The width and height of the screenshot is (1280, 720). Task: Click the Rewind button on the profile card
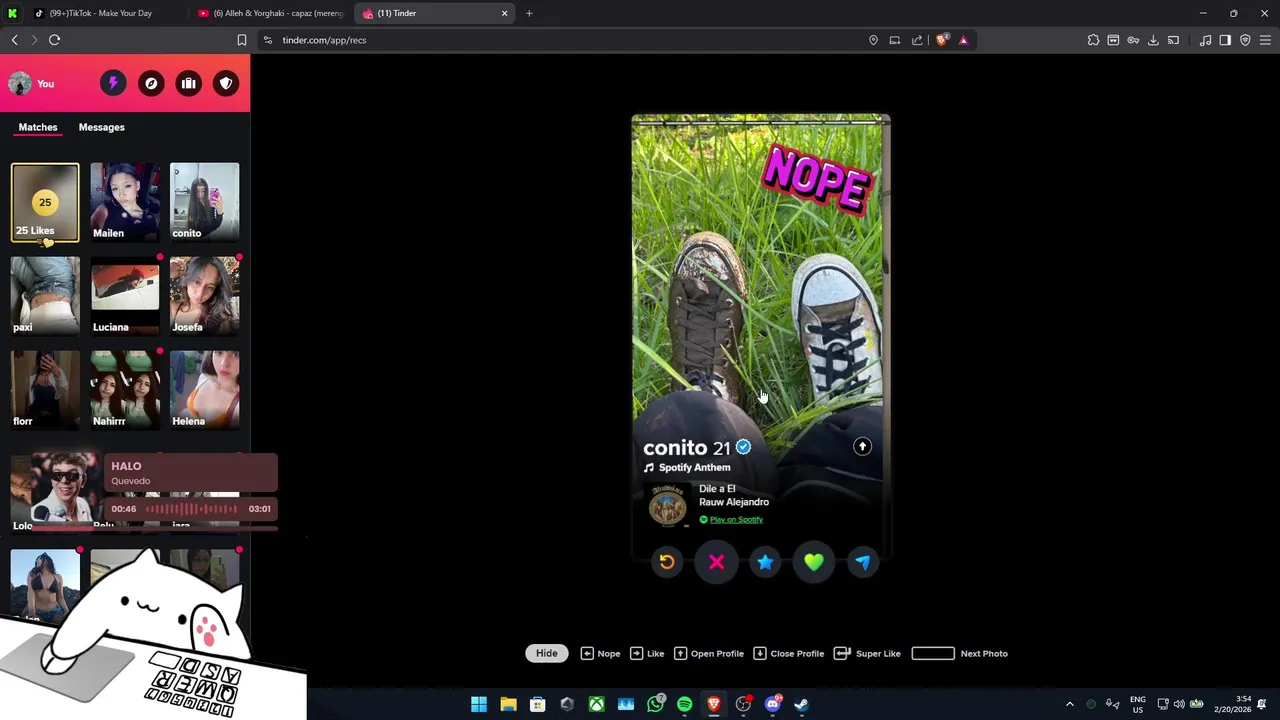coord(667,562)
